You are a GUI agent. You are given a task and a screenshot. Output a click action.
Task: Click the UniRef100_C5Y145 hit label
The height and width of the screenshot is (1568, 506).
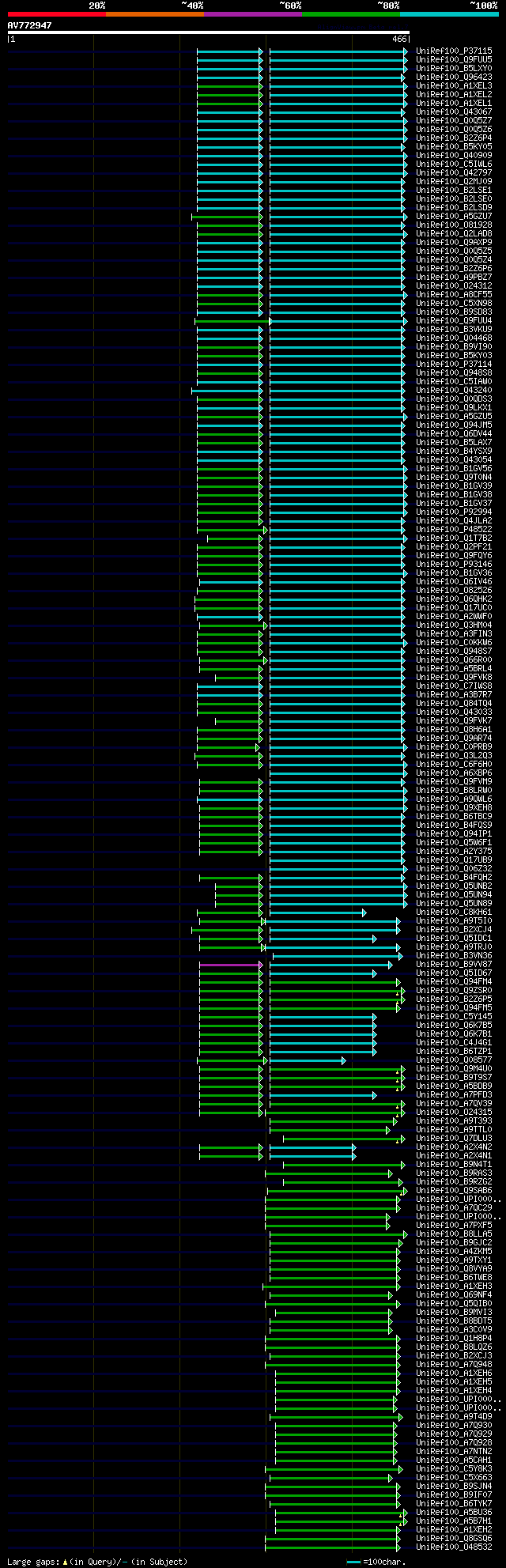coord(454,1017)
